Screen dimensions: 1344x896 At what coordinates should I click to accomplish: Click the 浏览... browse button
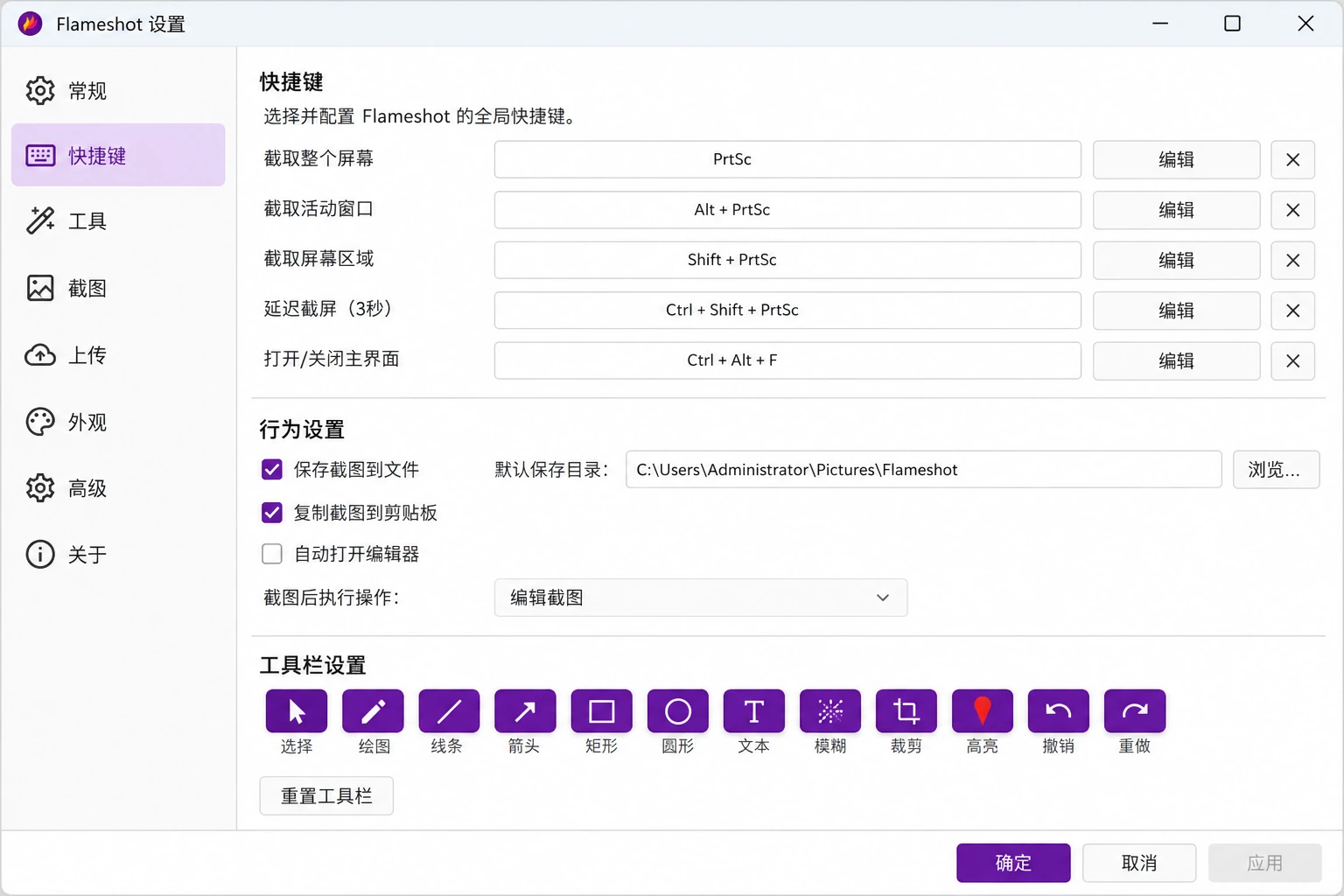1276,470
